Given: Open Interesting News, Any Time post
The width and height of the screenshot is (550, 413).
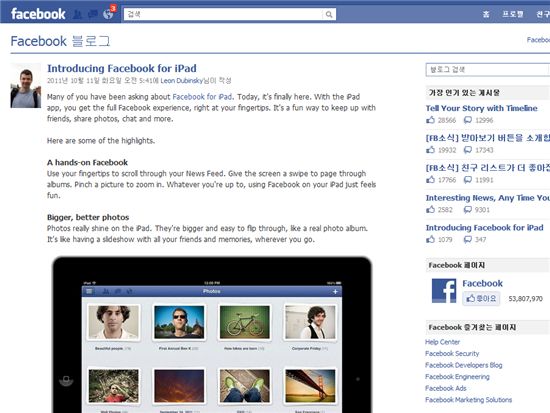Looking at the screenshot, I should click(488, 198).
